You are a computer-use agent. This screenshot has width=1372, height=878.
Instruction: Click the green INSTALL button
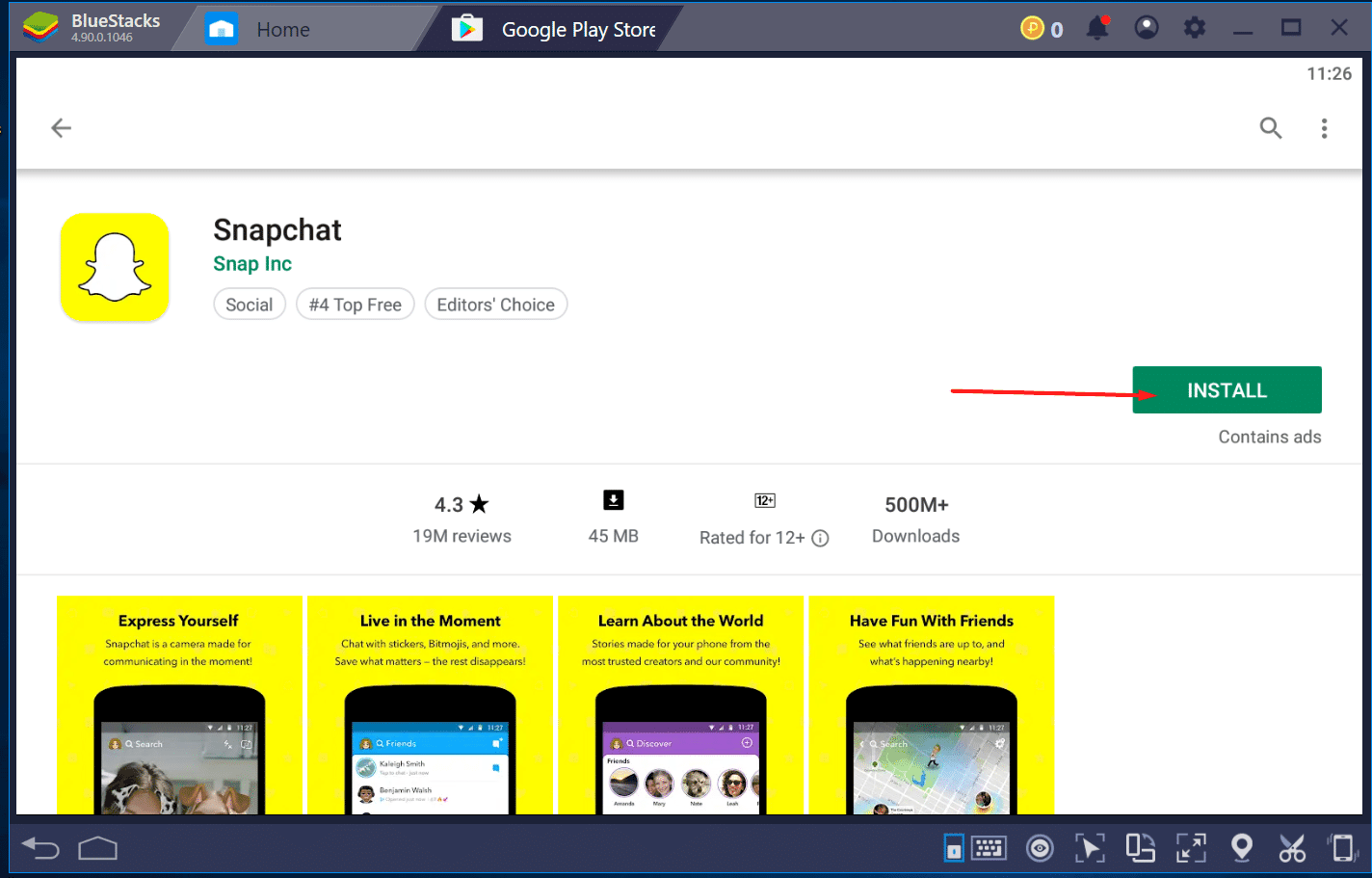point(1227,390)
